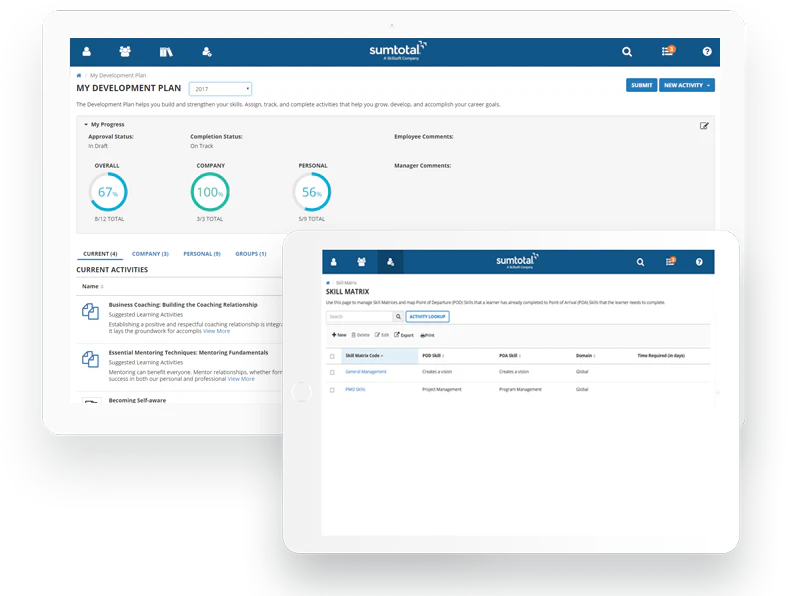Click the Activity Lookup button
The width and height of the screenshot is (788, 596).
pyautogui.click(x=427, y=317)
